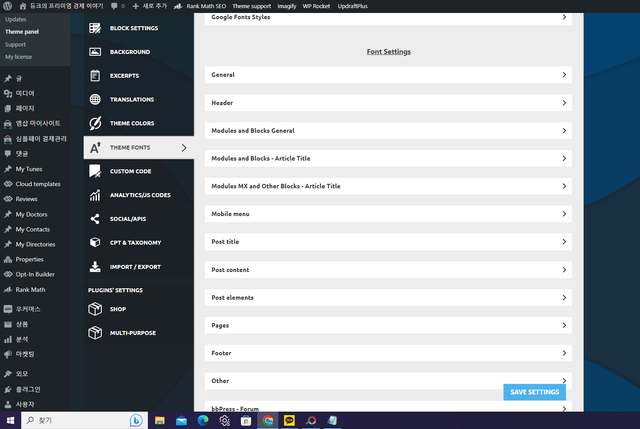The height and width of the screenshot is (429, 640).
Task: Click the Windows Start button
Action: 11,420
